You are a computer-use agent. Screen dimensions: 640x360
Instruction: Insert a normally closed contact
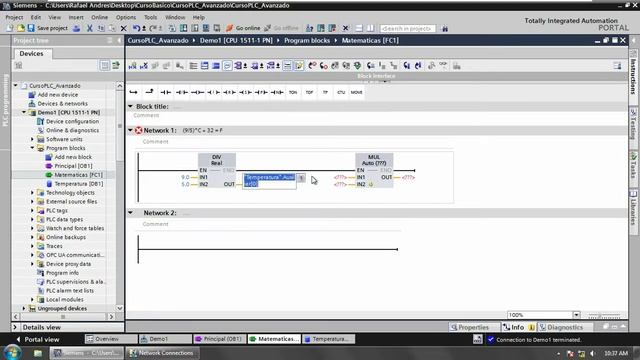click(182, 93)
